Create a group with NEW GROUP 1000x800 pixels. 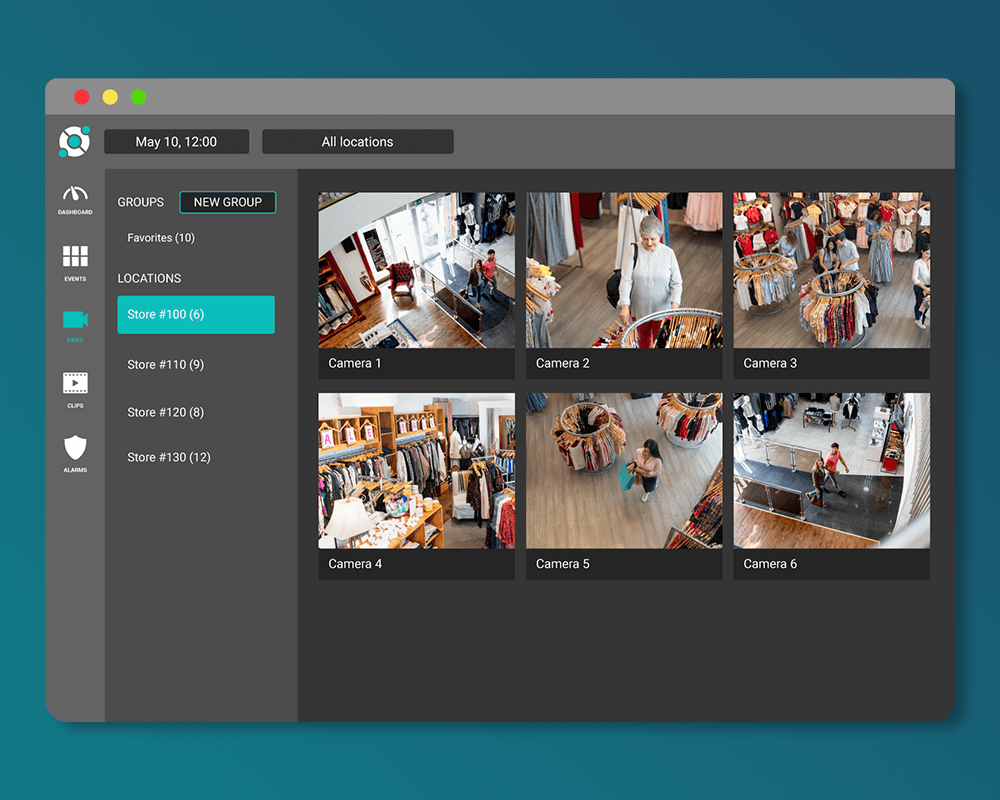tap(228, 202)
